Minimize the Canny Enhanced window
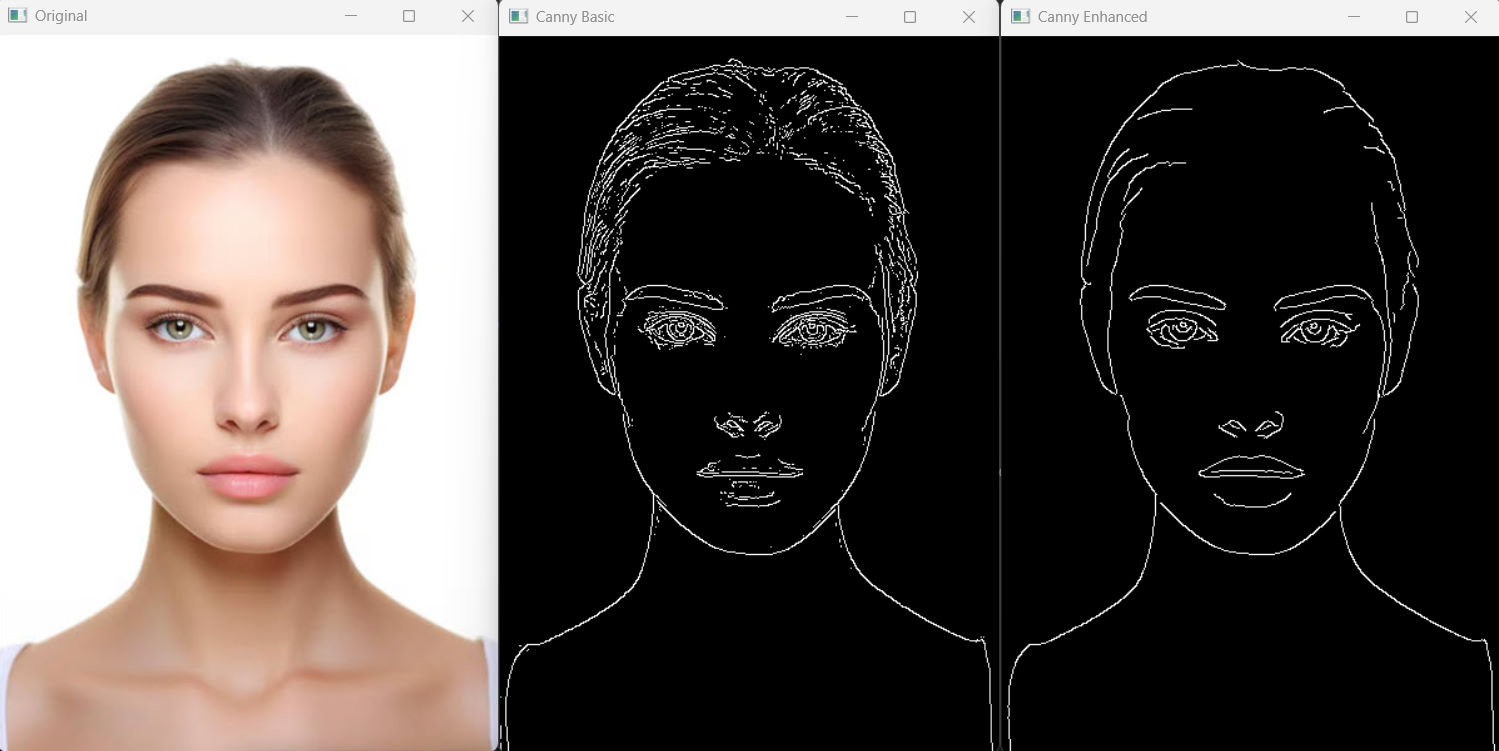Image resolution: width=1499 pixels, height=751 pixels. [x=1353, y=17]
